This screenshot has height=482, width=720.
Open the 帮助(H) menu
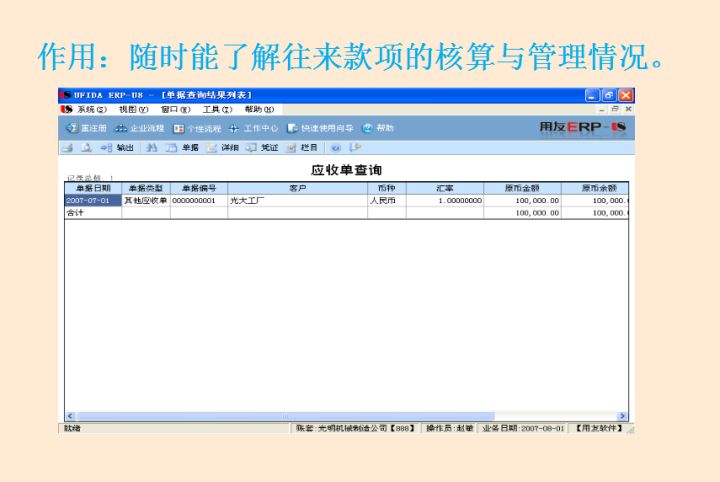pos(259,109)
